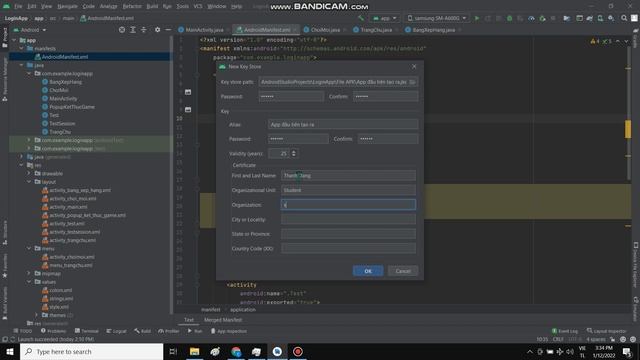Open the Event Log
The height and width of the screenshot is (360, 640).
click(564, 331)
